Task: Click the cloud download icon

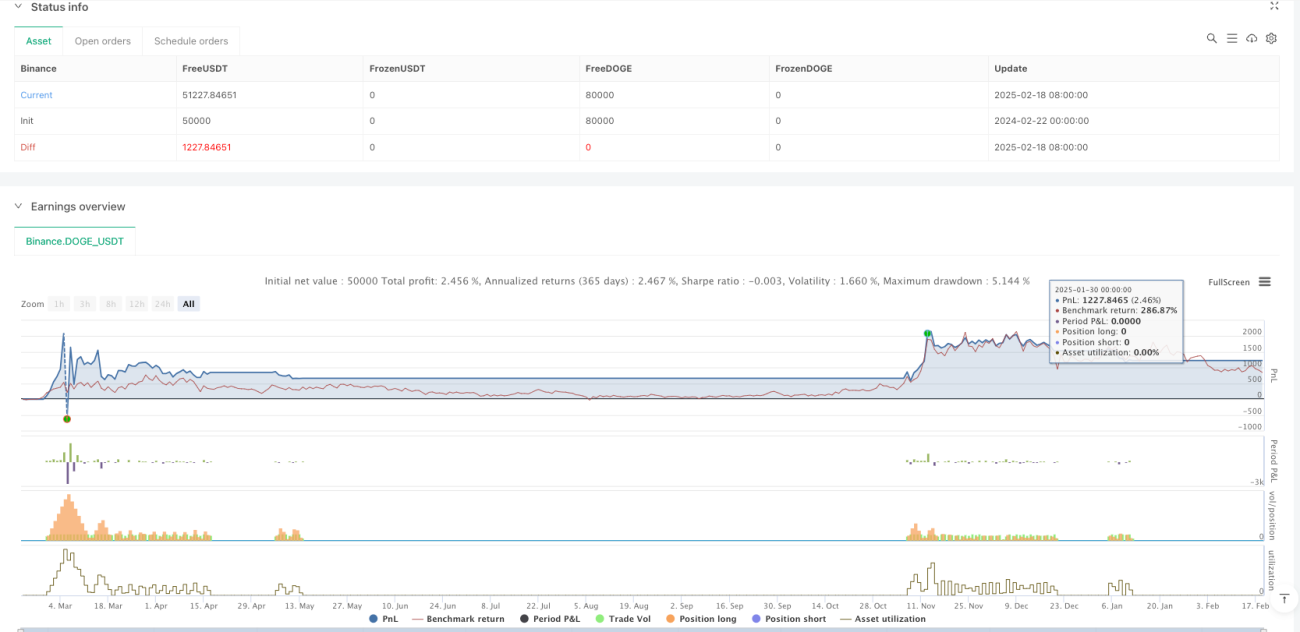Action: (x=1251, y=38)
